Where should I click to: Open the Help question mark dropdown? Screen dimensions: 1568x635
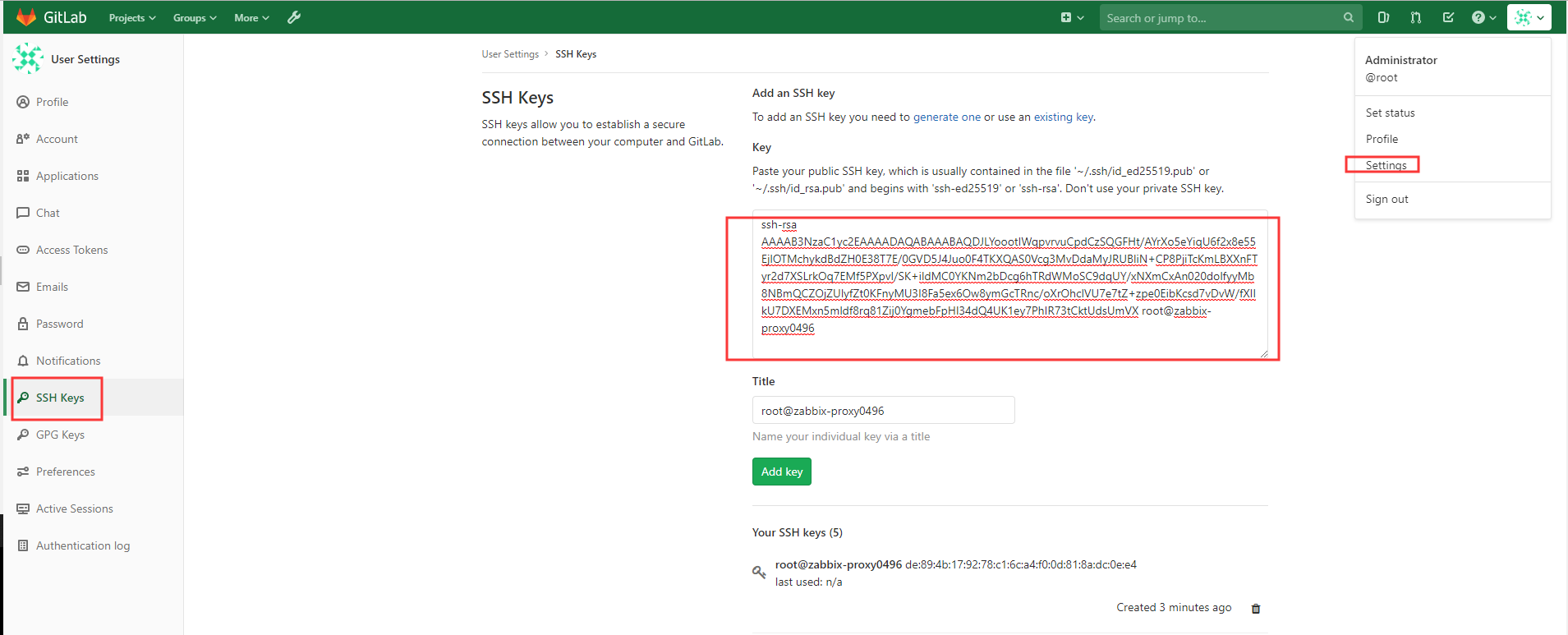tap(1483, 17)
